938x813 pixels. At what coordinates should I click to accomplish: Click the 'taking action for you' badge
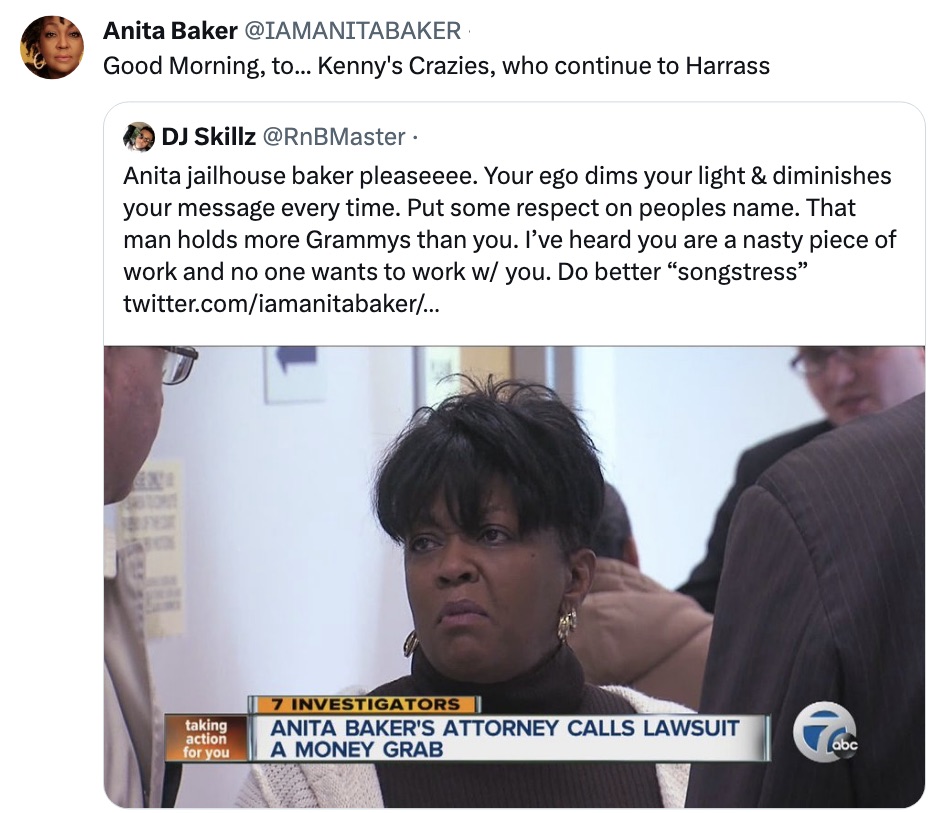[x=206, y=738]
